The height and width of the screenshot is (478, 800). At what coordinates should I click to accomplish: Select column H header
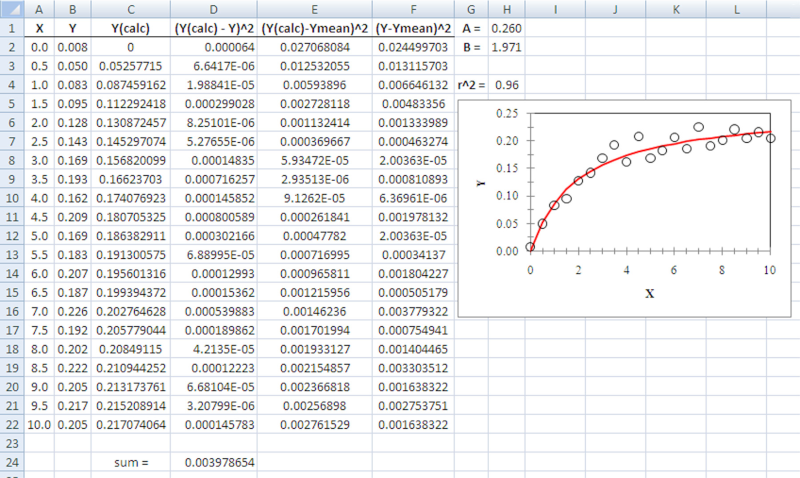[x=507, y=9]
